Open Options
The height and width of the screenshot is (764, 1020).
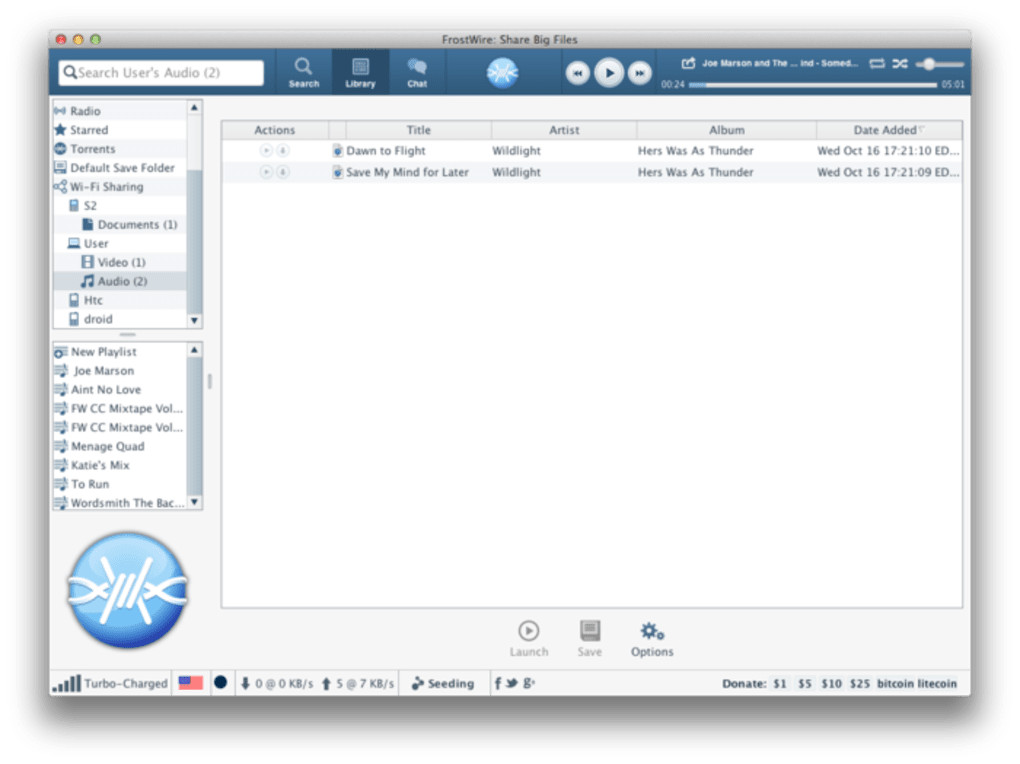[652, 638]
